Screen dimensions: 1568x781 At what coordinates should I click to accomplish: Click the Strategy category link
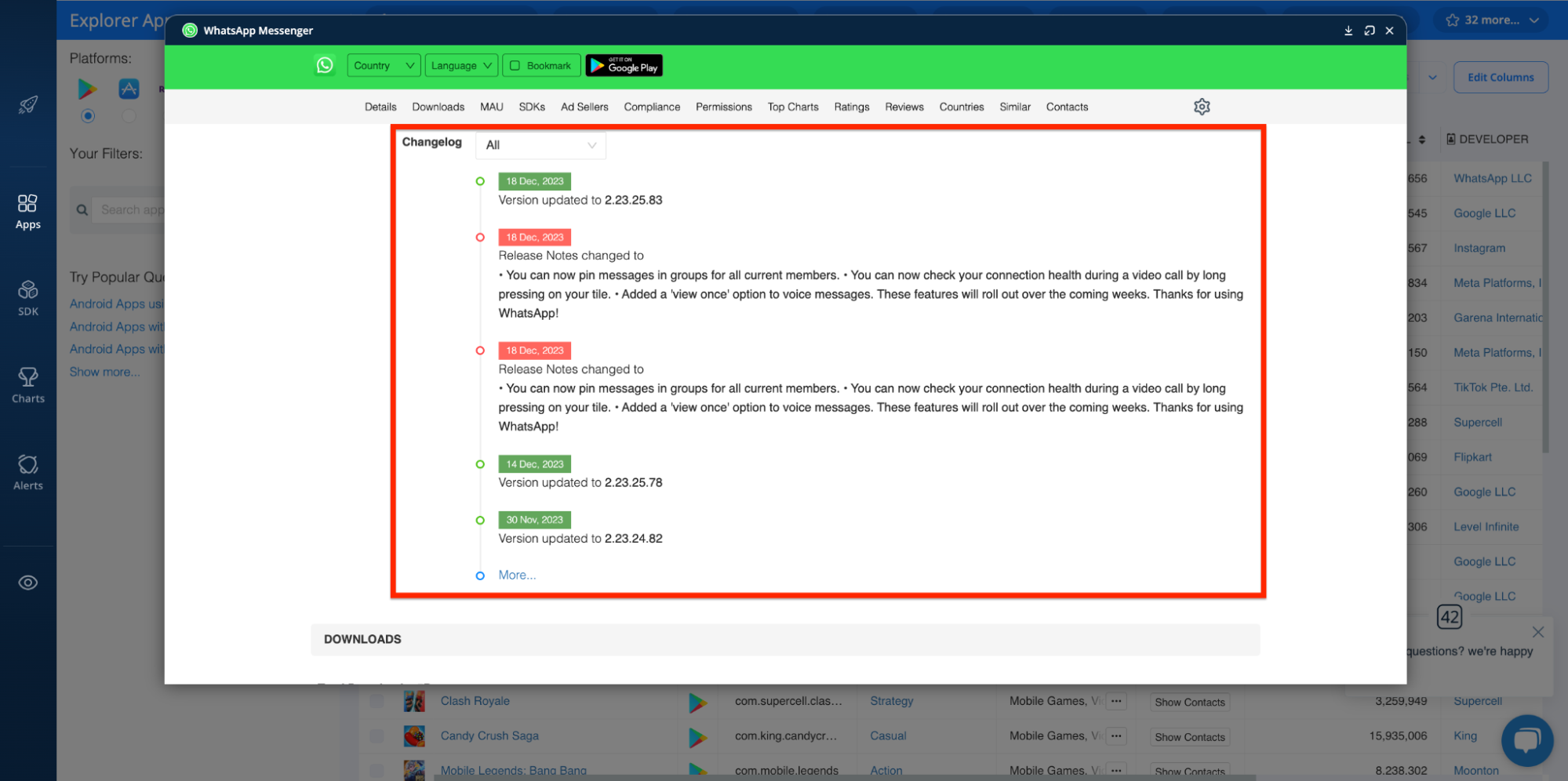(892, 701)
